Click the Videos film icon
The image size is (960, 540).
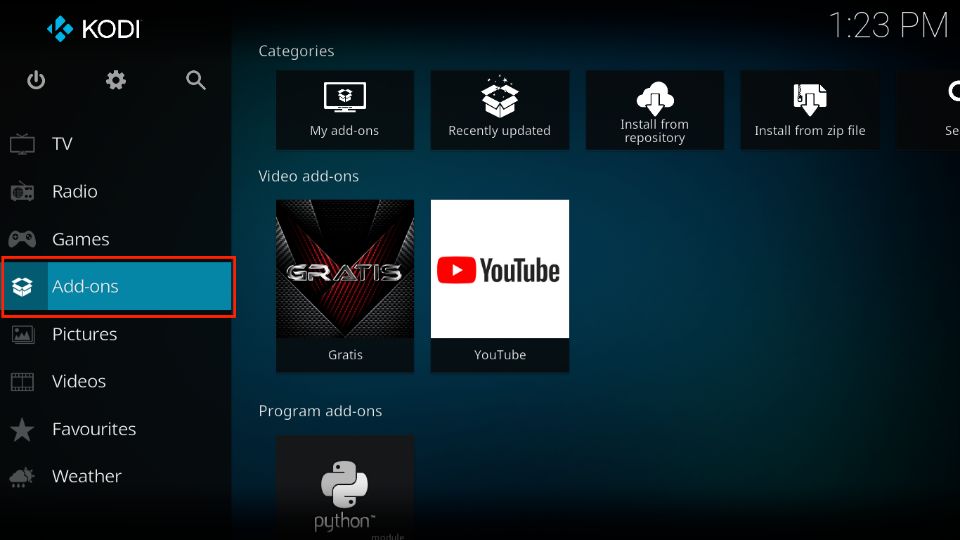click(x=23, y=381)
